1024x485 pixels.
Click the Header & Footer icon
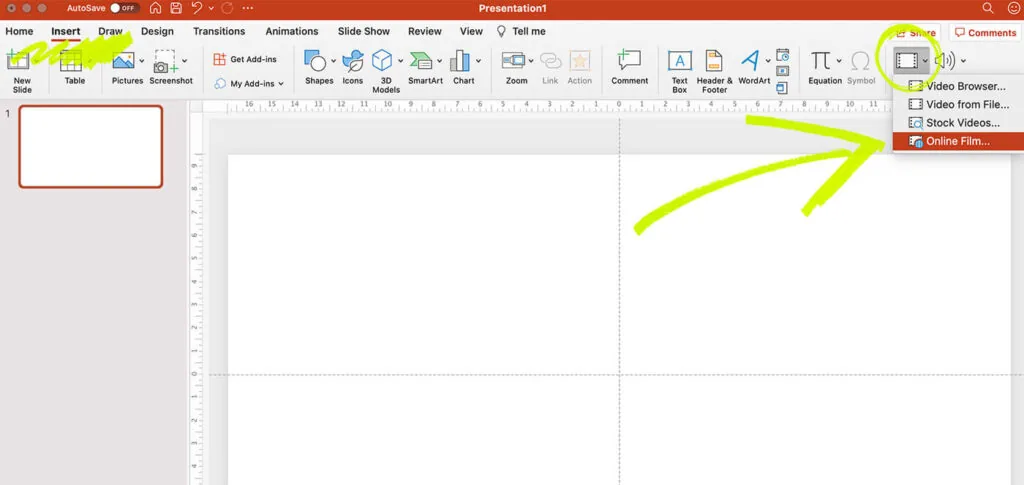pyautogui.click(x=714, y=61)
